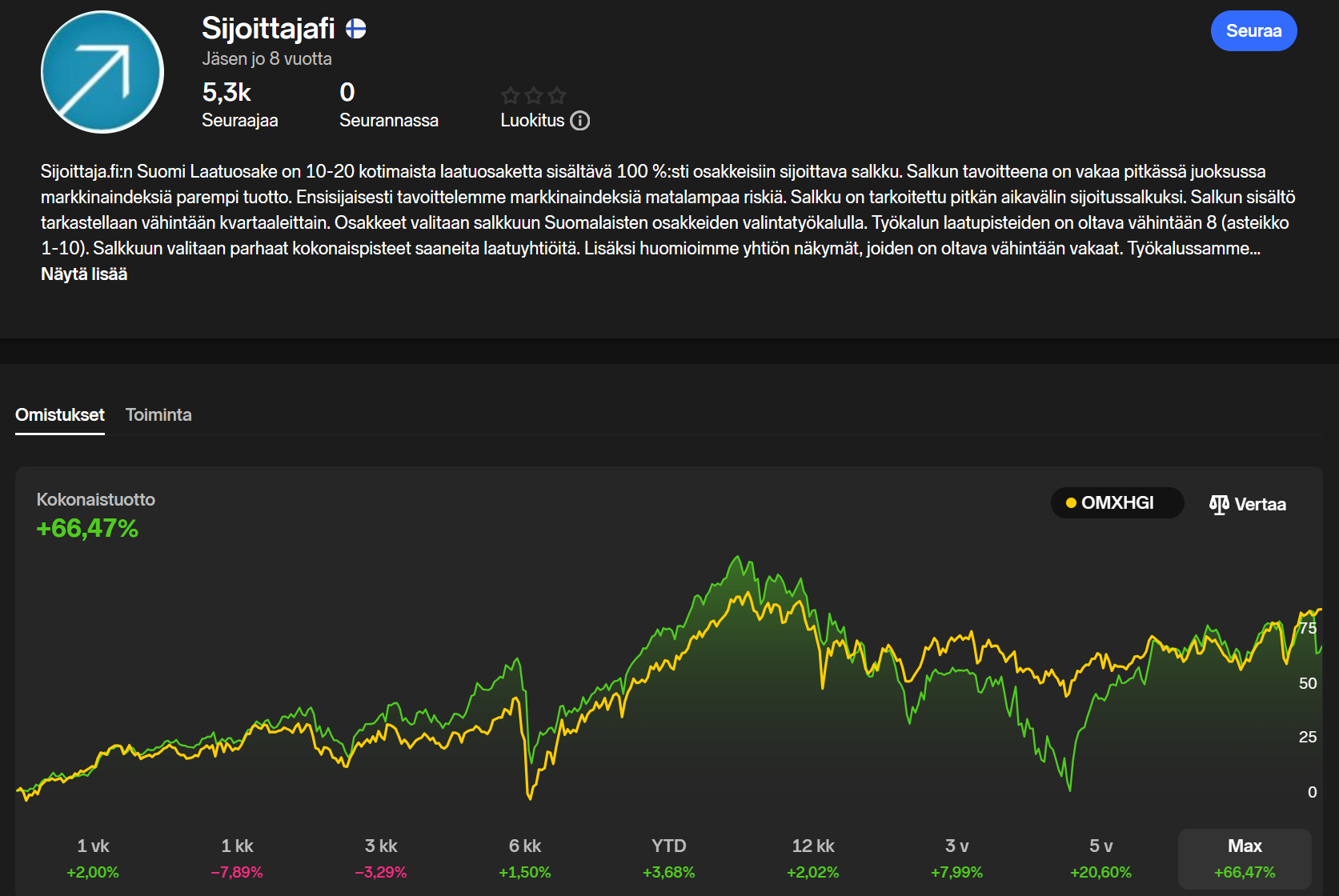The width and height of the screenshot is (1339, 896).
Task: Select the Max time range
Action: tap(1245, 858)
